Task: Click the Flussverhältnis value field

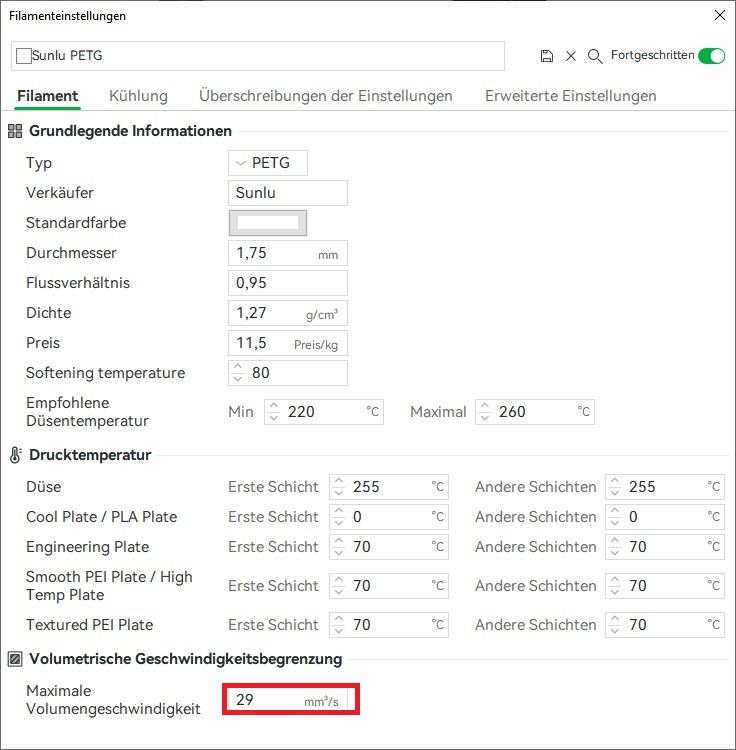Action: 288,283
